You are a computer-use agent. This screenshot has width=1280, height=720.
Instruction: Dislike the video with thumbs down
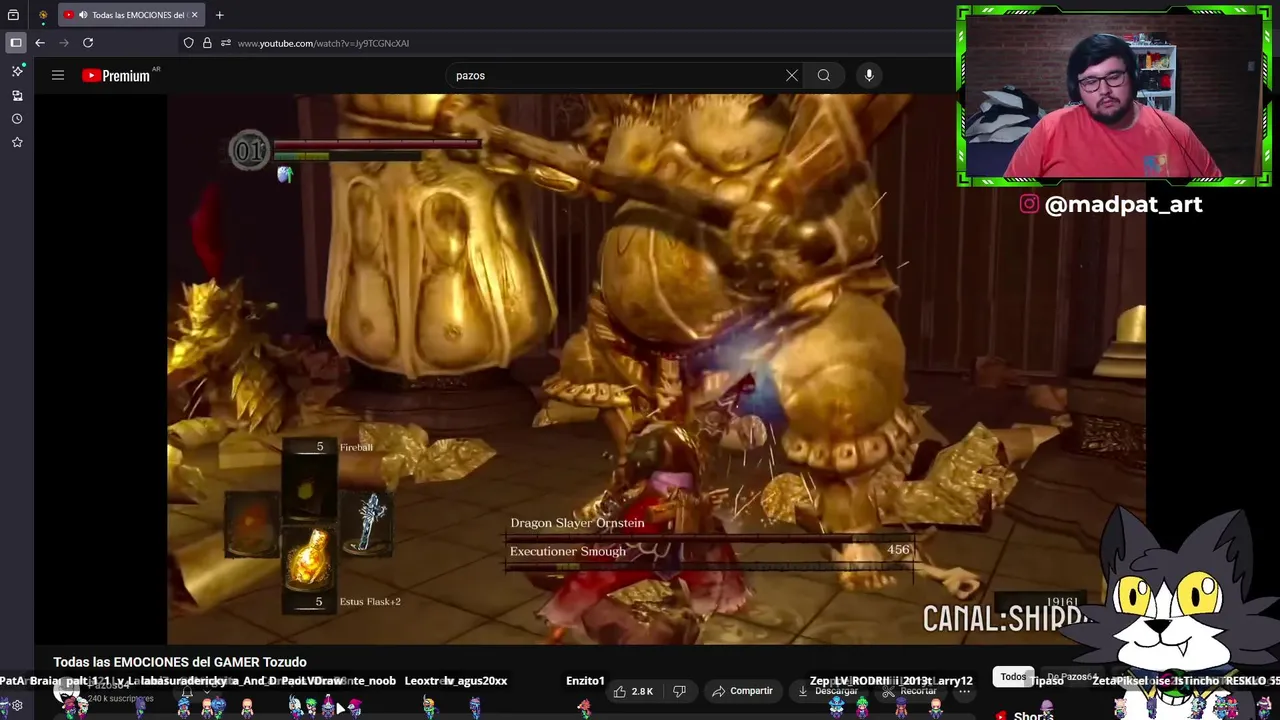tap(680, 691)
